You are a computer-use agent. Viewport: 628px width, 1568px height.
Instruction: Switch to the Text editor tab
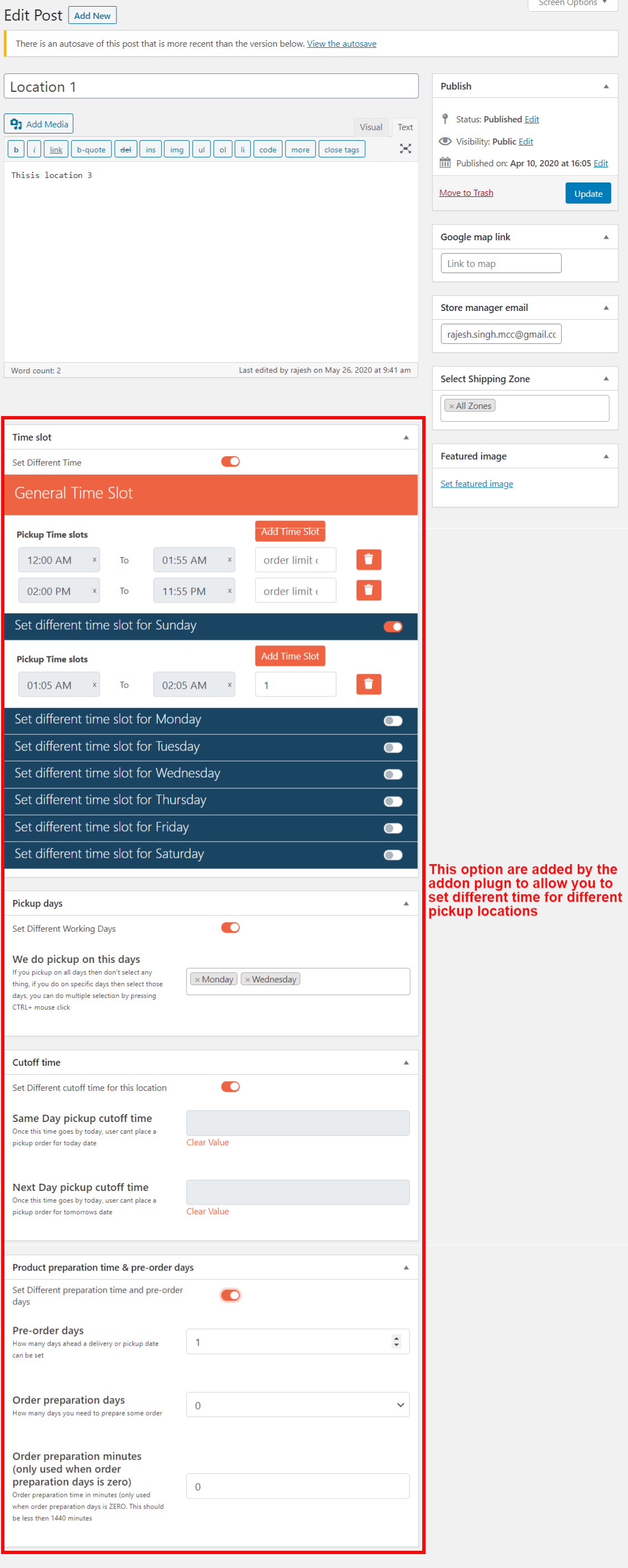[405, 127]
